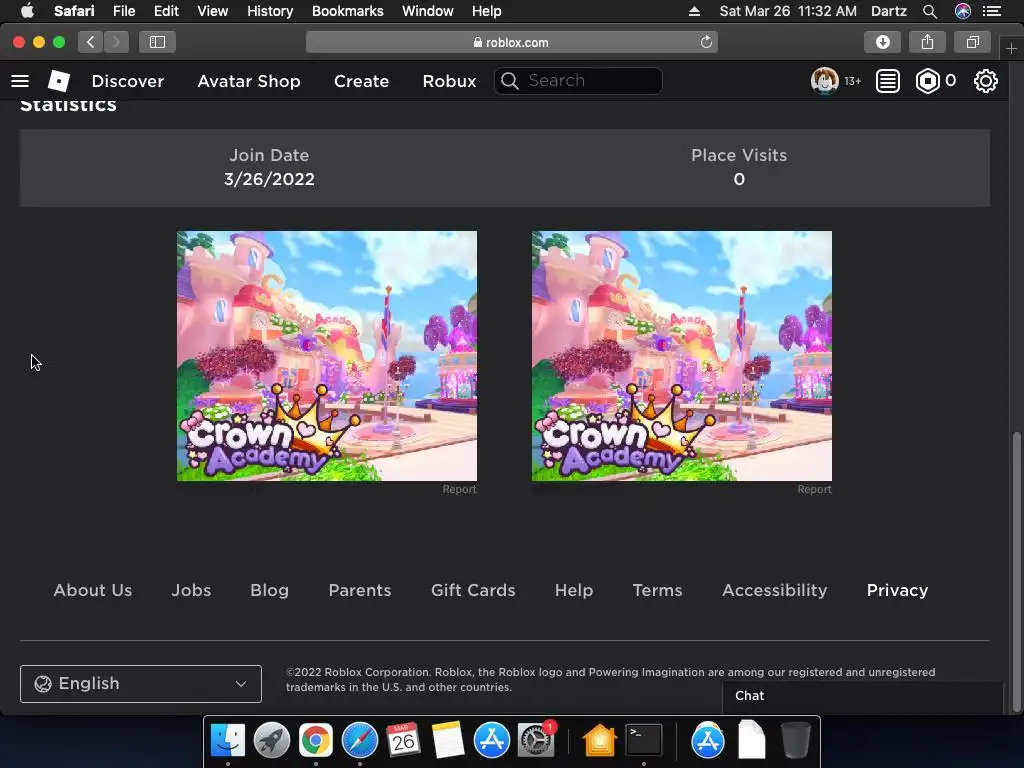Image resolution: width=1024 pixels, height=768 pixels.
Task: Open the Parents footer link
Action: (360, 590)
